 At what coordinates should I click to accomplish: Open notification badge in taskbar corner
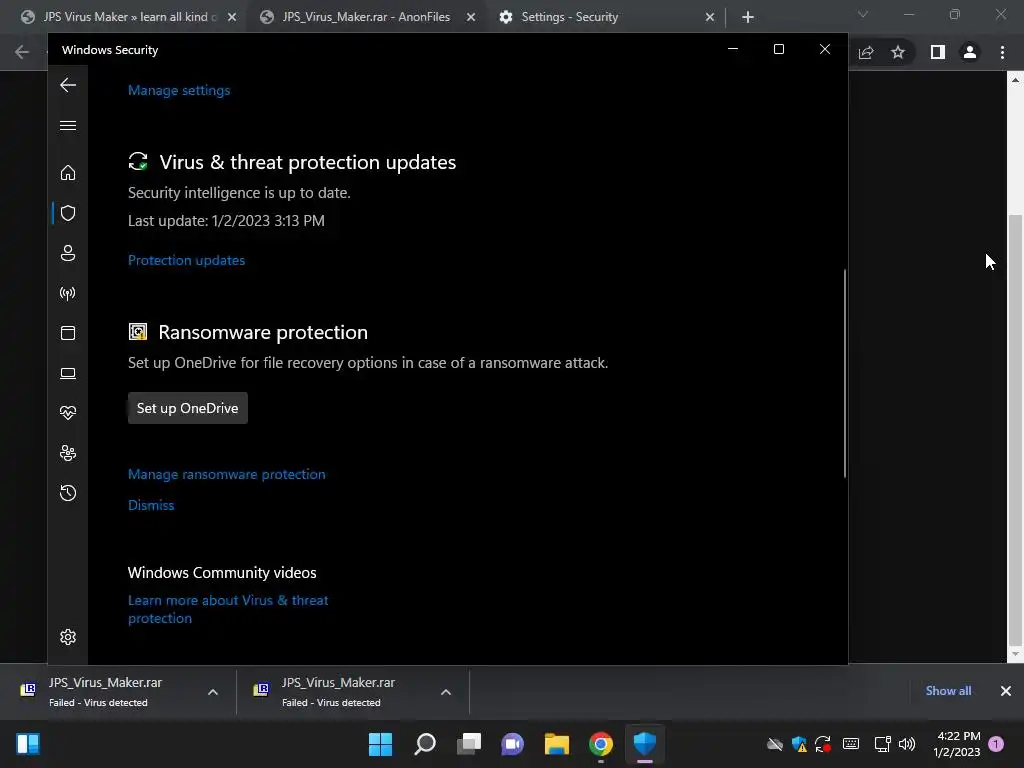[x=996, y=744]
